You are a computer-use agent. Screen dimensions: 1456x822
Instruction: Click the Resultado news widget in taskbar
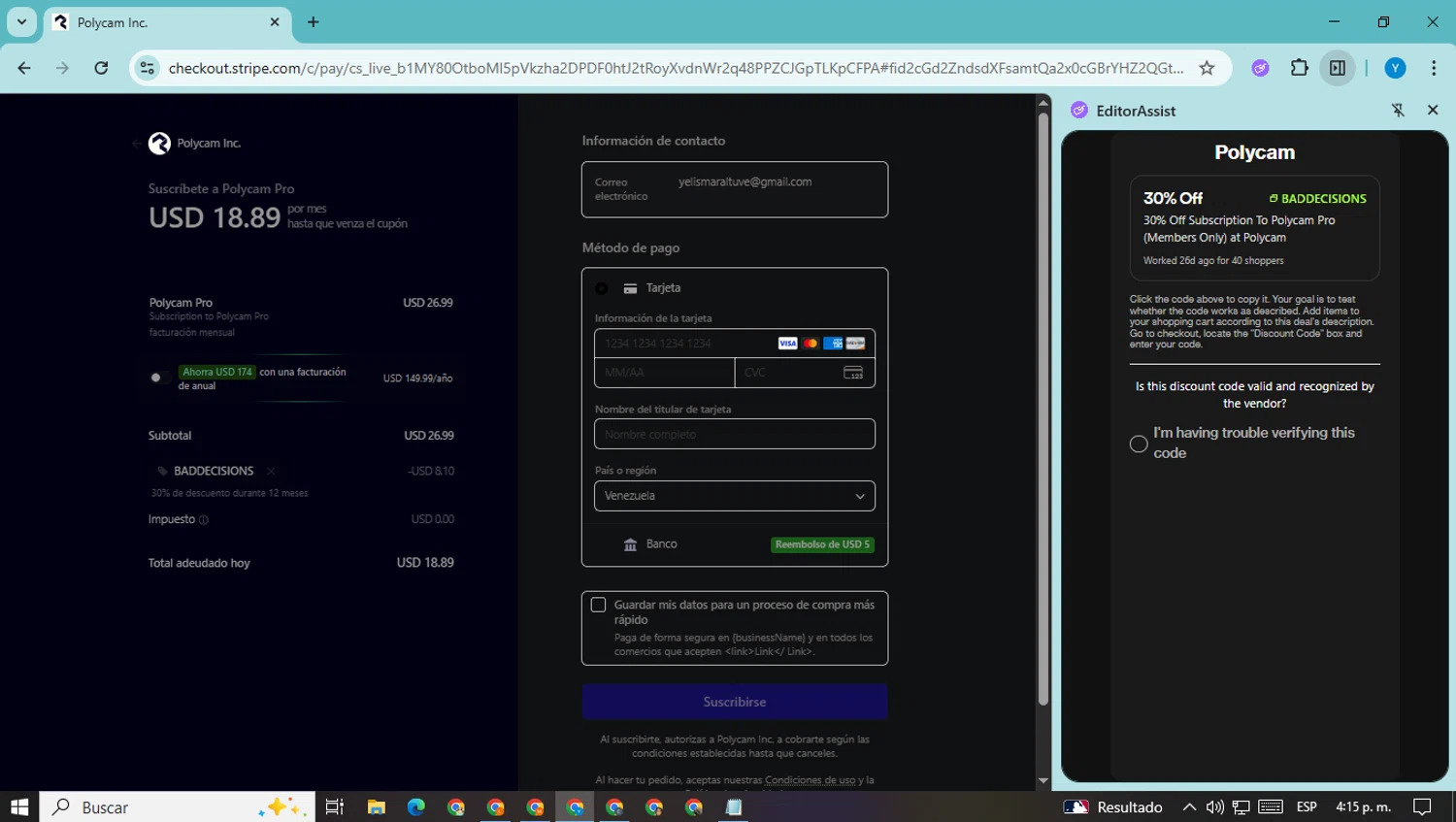pos(1113,806)
